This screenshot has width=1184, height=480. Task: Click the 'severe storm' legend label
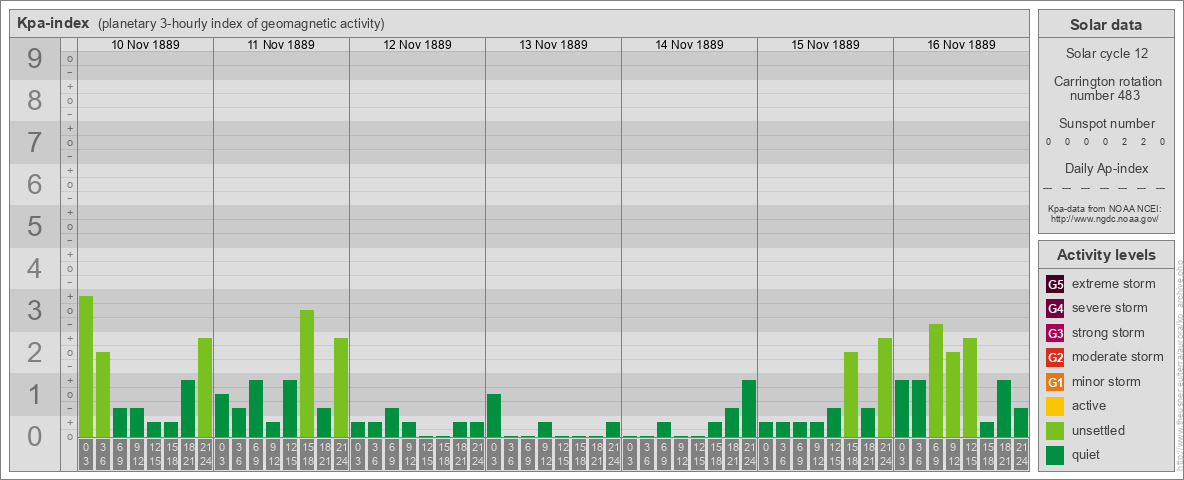pyautogui.click(x=1110, y=308)
